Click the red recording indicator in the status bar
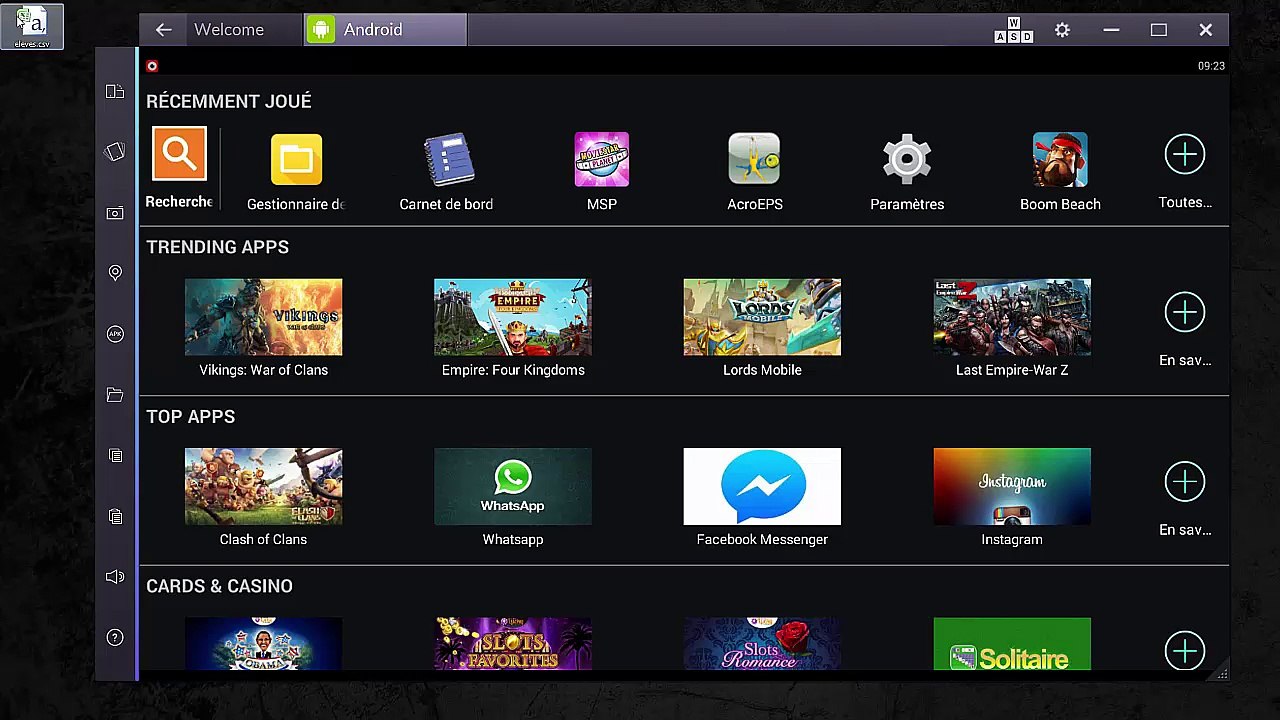Image resolution: width=1280 pixels, height=720 pixels. coord(152,66)
